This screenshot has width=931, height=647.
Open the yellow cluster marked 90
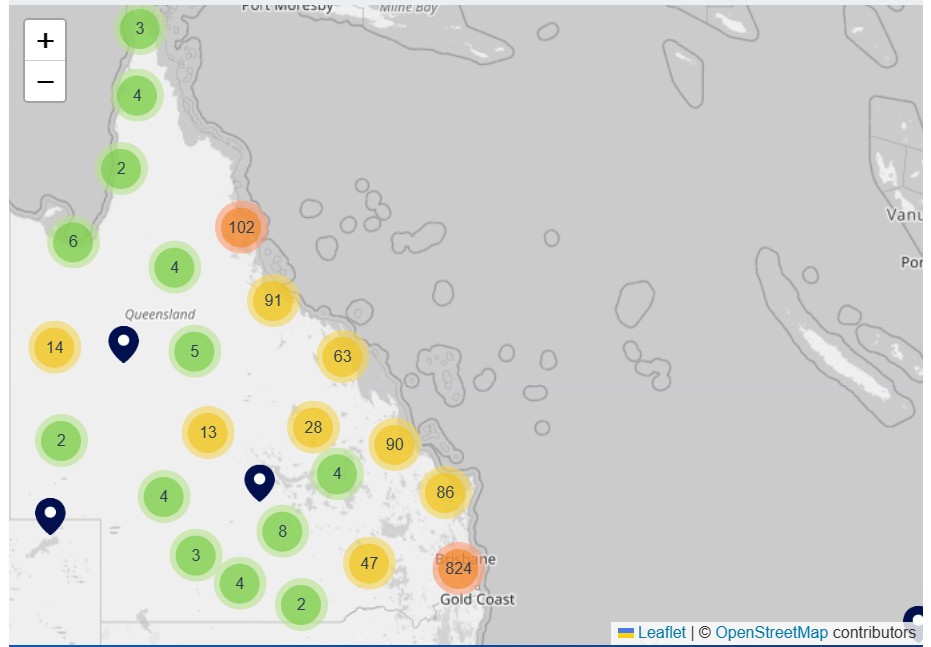(x=394, y=444)
